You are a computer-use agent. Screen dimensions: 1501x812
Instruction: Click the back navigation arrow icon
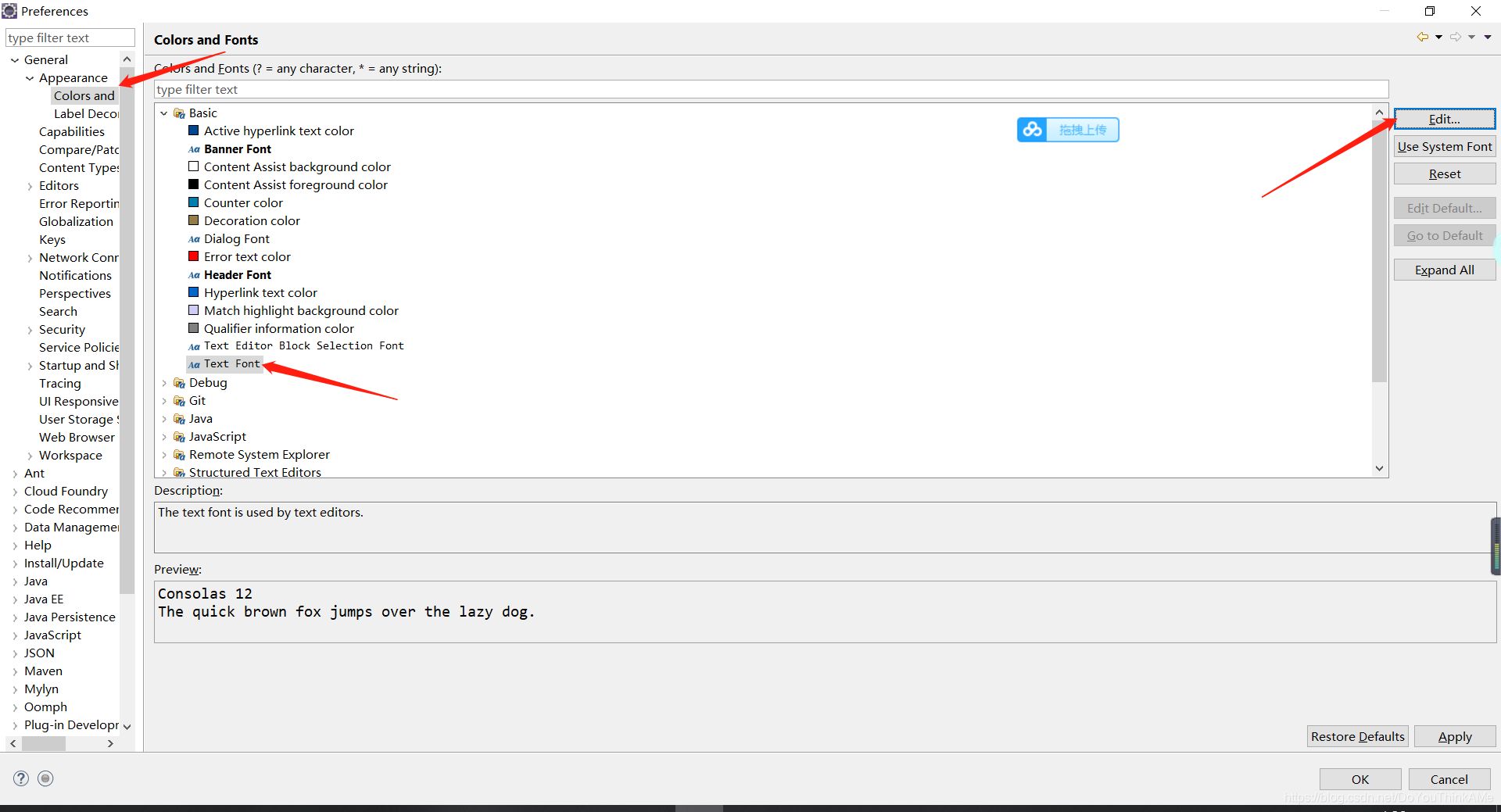point(1422,37)
